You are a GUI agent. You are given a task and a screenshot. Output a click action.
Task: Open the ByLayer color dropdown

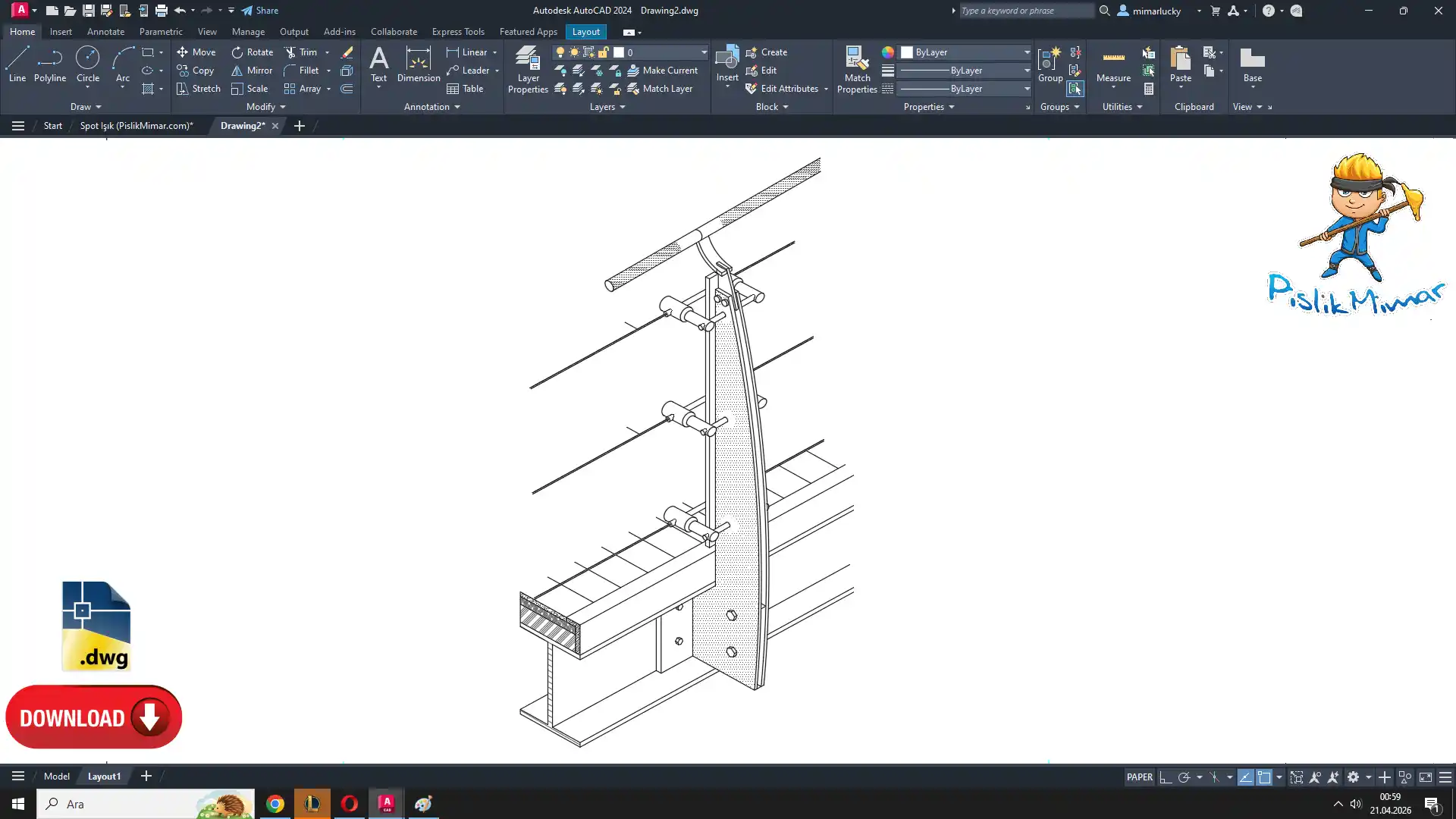pos(1027,52)
